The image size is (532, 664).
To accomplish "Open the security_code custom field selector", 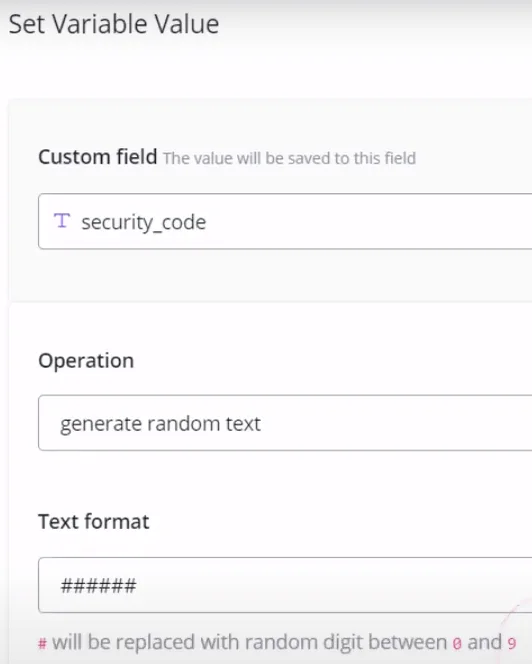I will click(x=285, y=221).
